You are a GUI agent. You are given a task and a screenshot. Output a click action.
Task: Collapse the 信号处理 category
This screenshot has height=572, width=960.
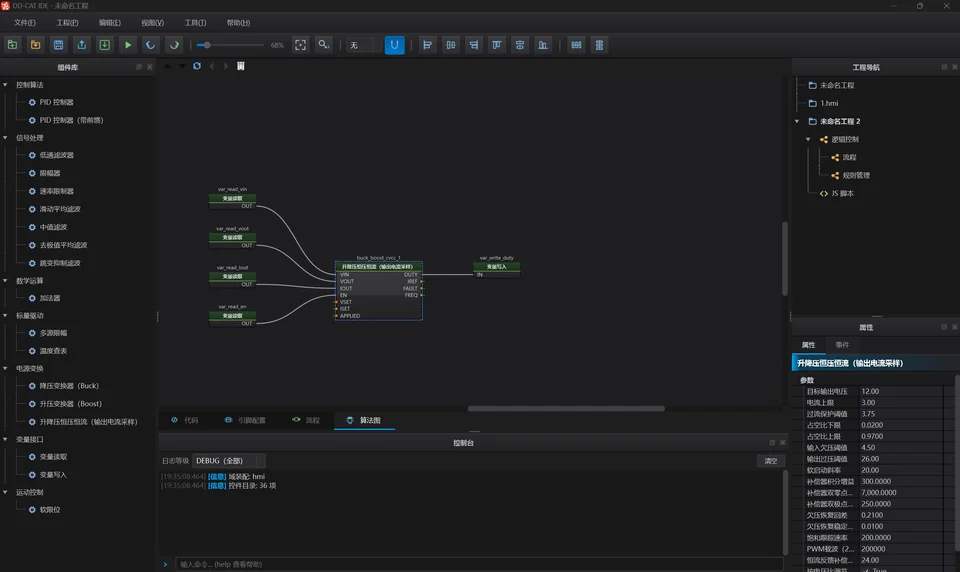pos(5,138)
